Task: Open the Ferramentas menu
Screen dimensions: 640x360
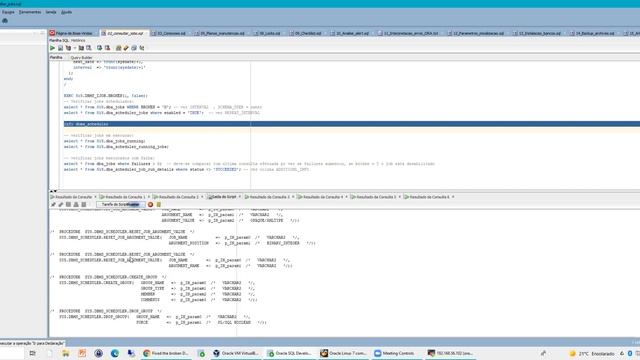Action: coord(30,12)
